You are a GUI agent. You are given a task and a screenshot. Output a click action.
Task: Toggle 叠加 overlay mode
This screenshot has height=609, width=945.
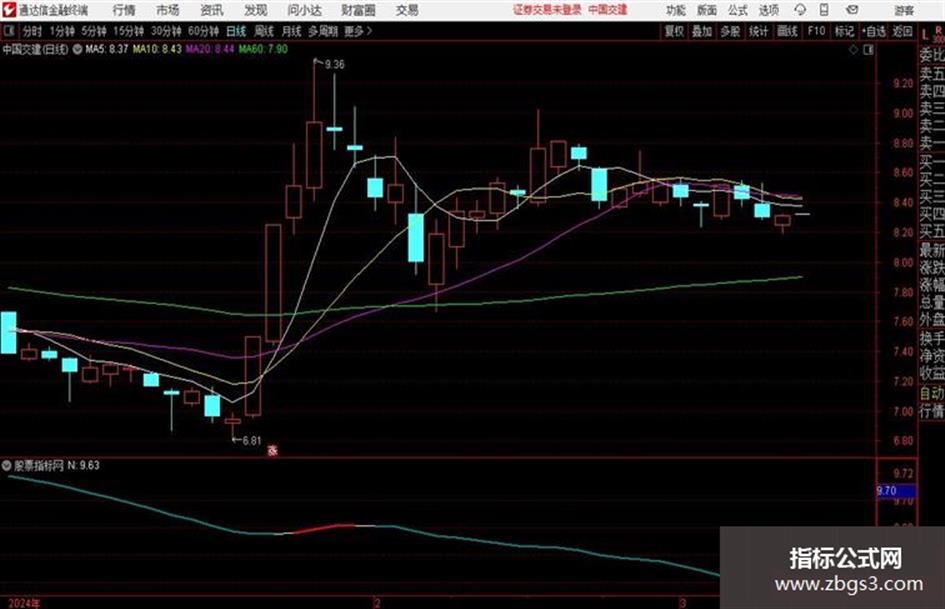pos(702,31)
